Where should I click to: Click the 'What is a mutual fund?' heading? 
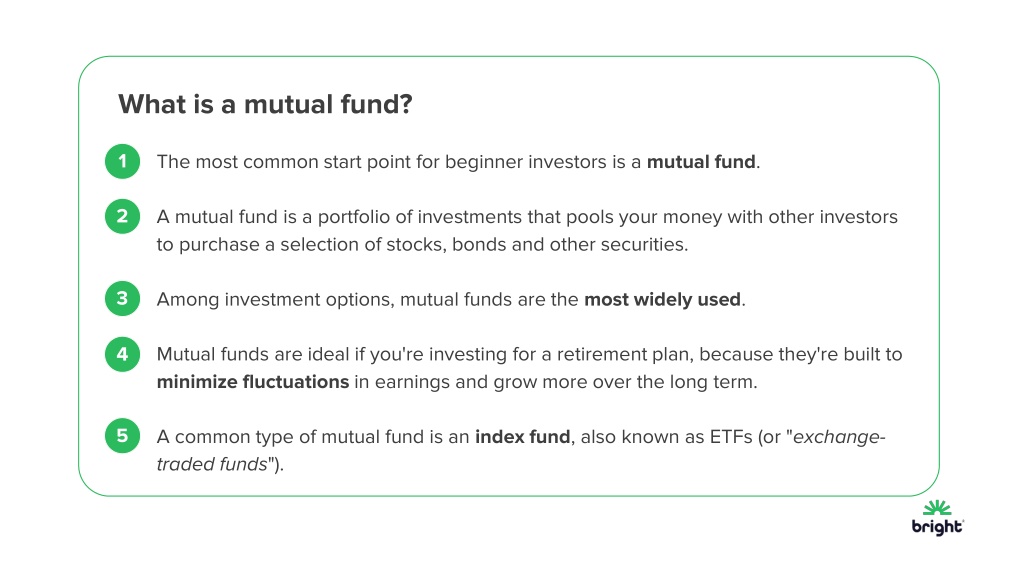pyautogui.click(x=265, y=104)
